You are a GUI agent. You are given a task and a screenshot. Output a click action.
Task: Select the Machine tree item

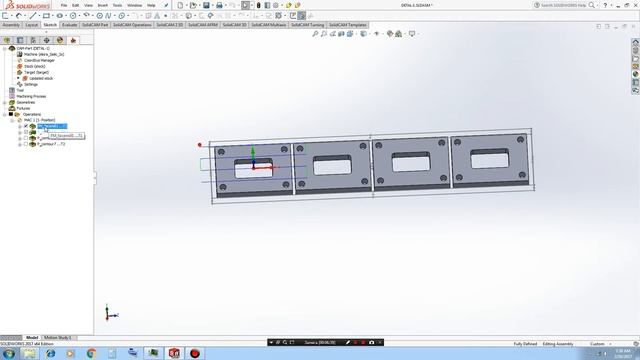point(44,54)
